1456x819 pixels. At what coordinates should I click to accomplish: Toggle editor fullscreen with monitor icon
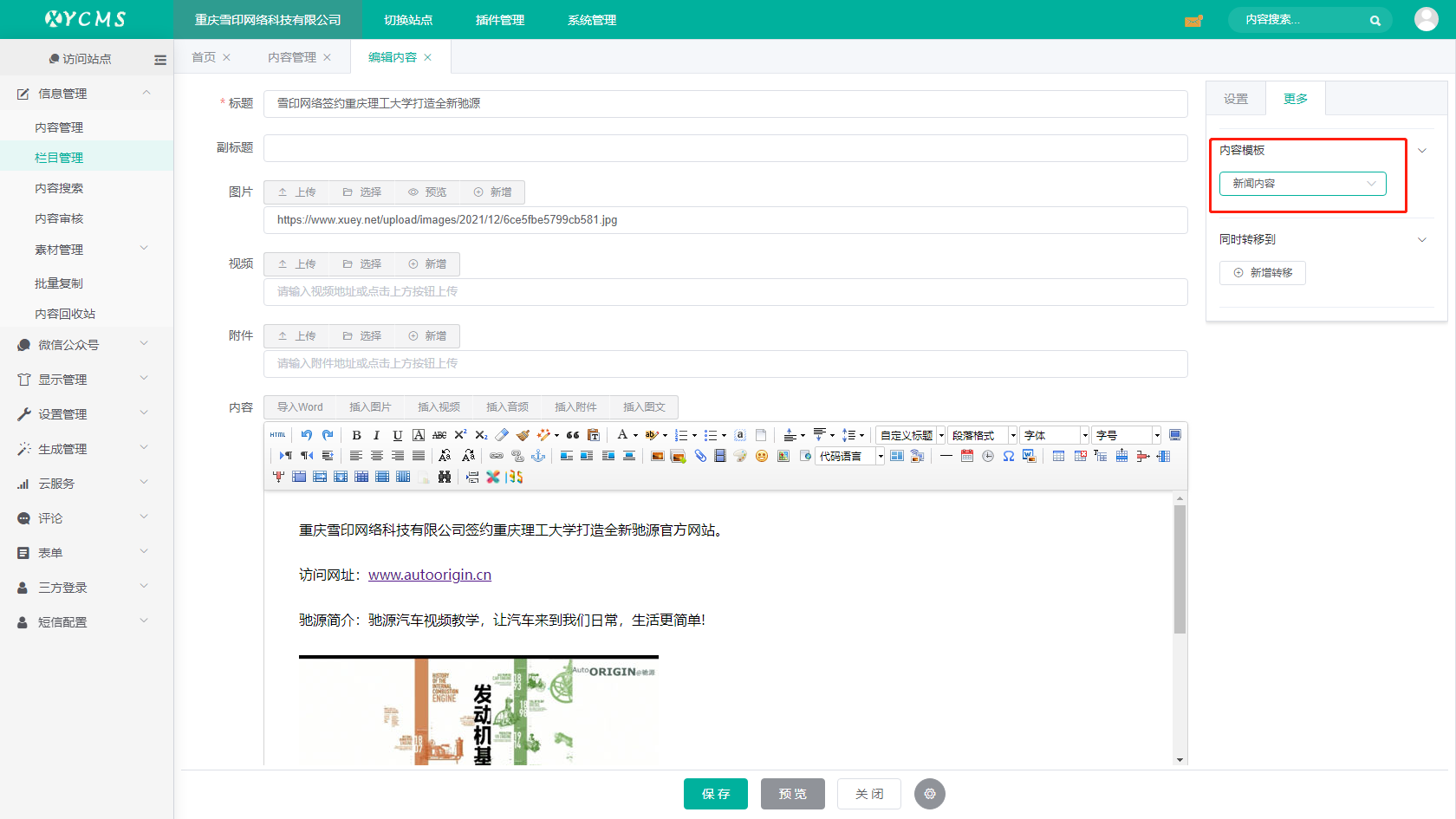(1175, 435)
